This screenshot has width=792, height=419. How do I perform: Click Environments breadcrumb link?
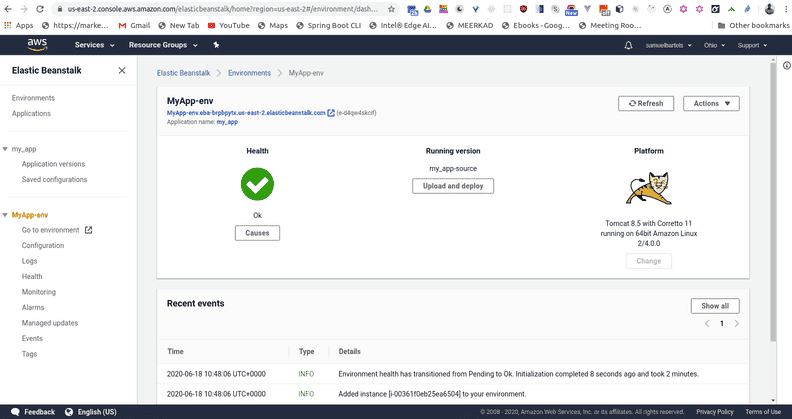tap(250, 73)
